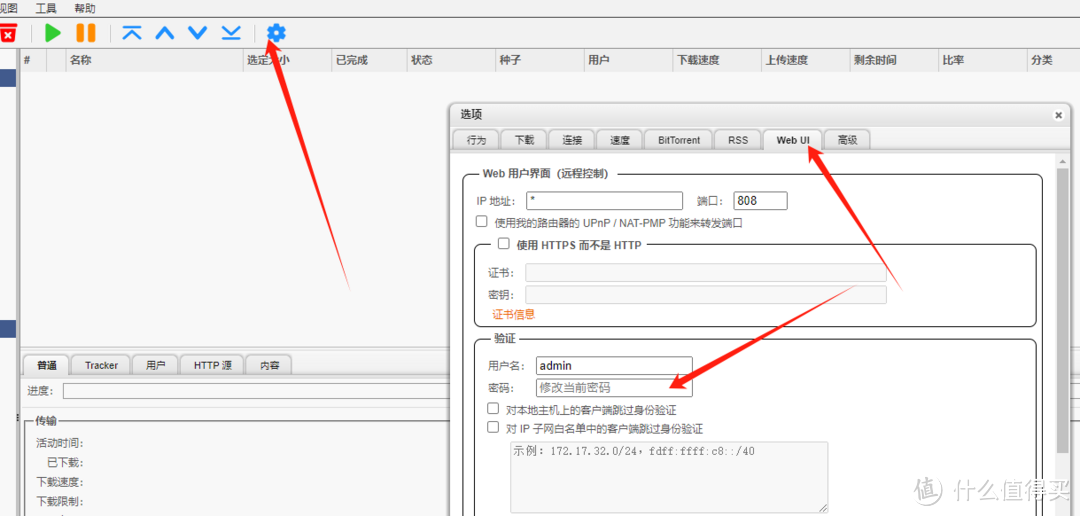
Task: Move torrent up in queue
Action: point(165,32)
